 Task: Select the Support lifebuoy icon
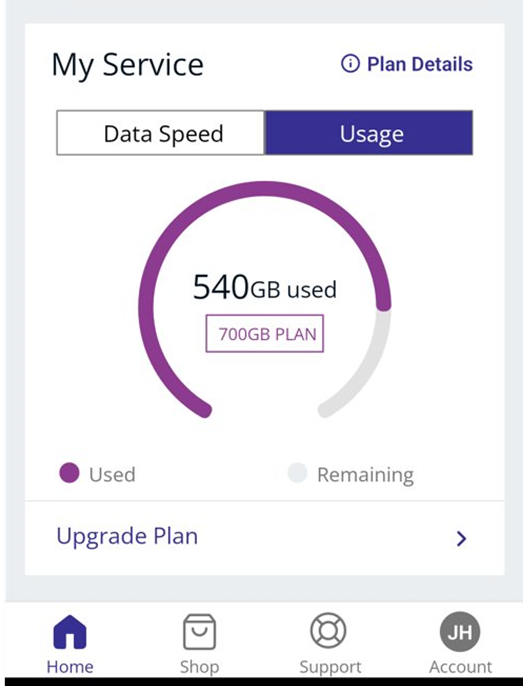click(328, 630)
